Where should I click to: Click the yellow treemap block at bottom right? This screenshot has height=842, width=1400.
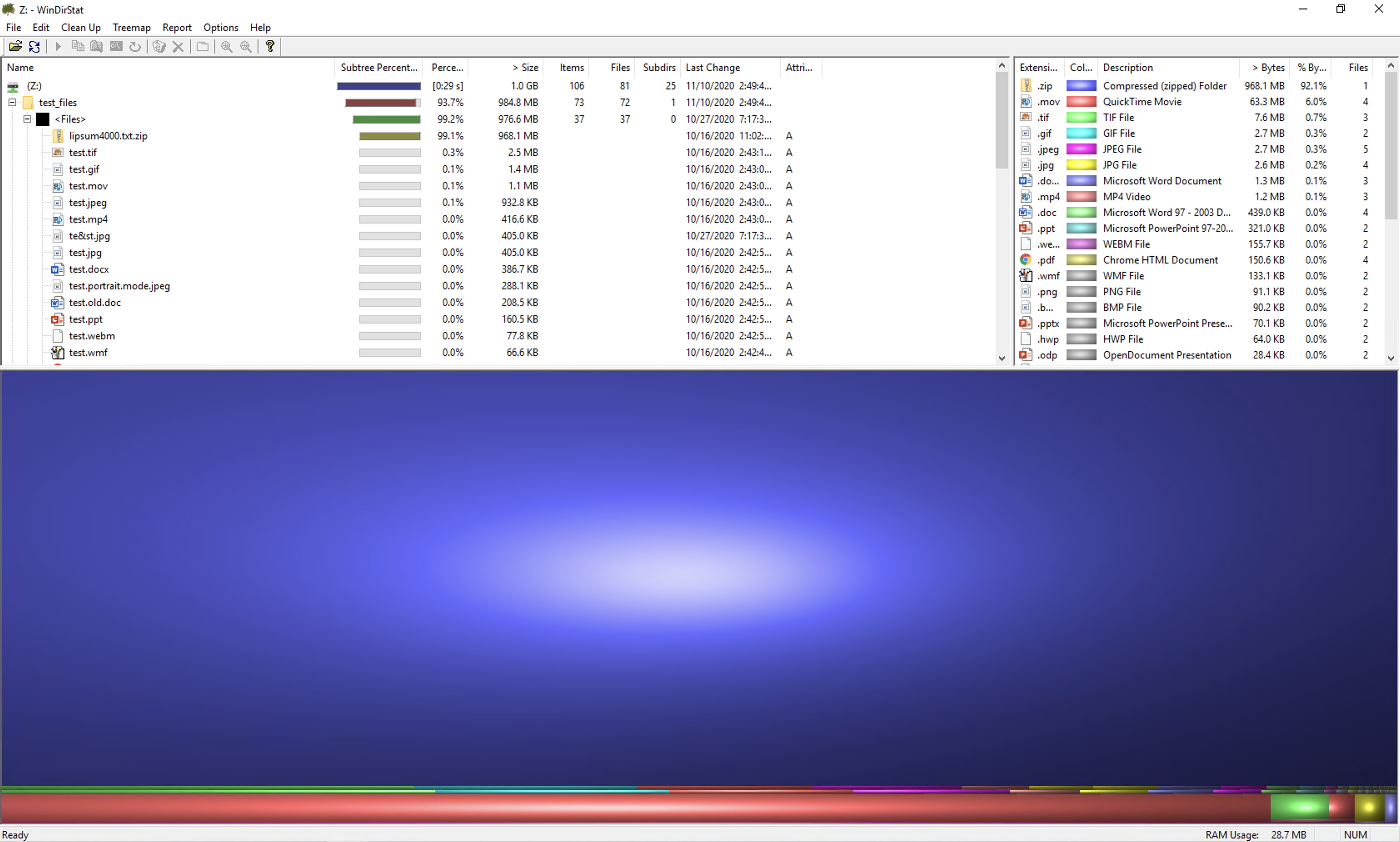(1369, 807)
